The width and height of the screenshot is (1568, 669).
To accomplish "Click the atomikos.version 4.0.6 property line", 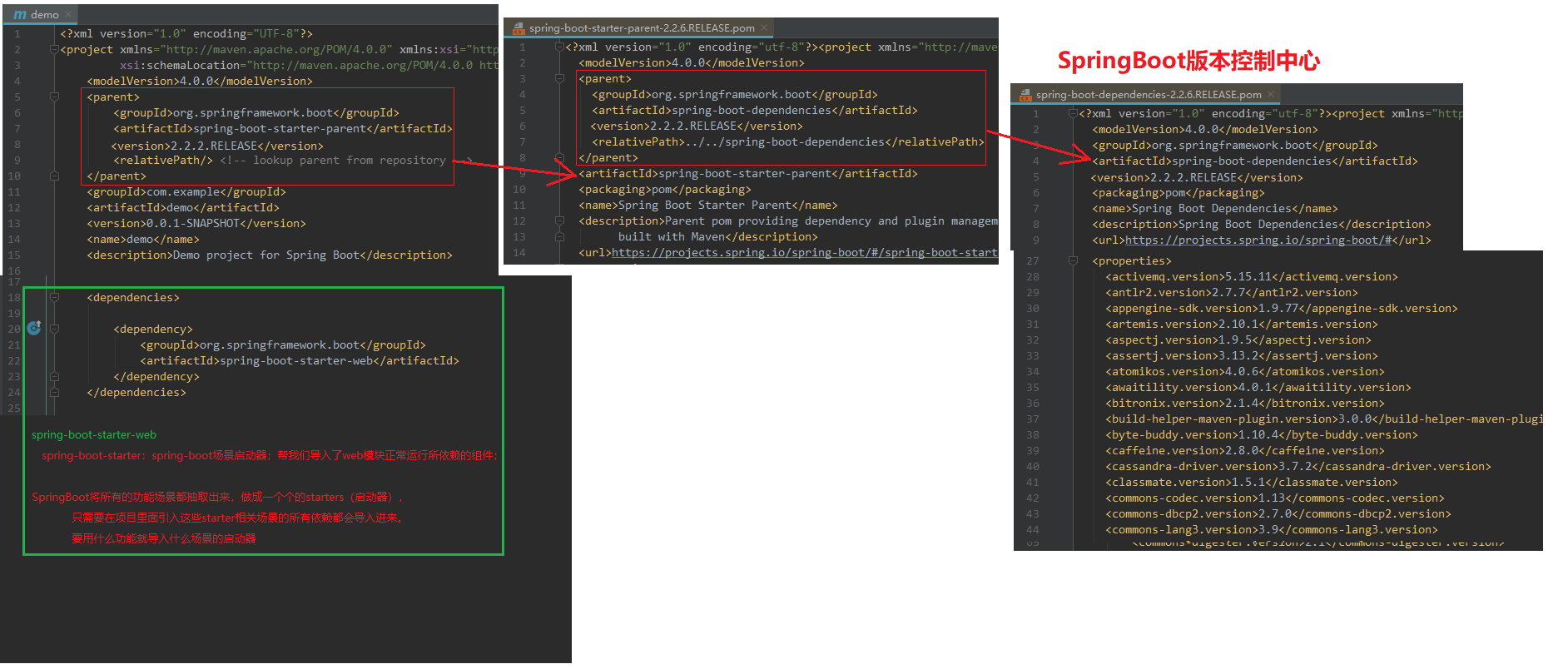I will 1245,371.
